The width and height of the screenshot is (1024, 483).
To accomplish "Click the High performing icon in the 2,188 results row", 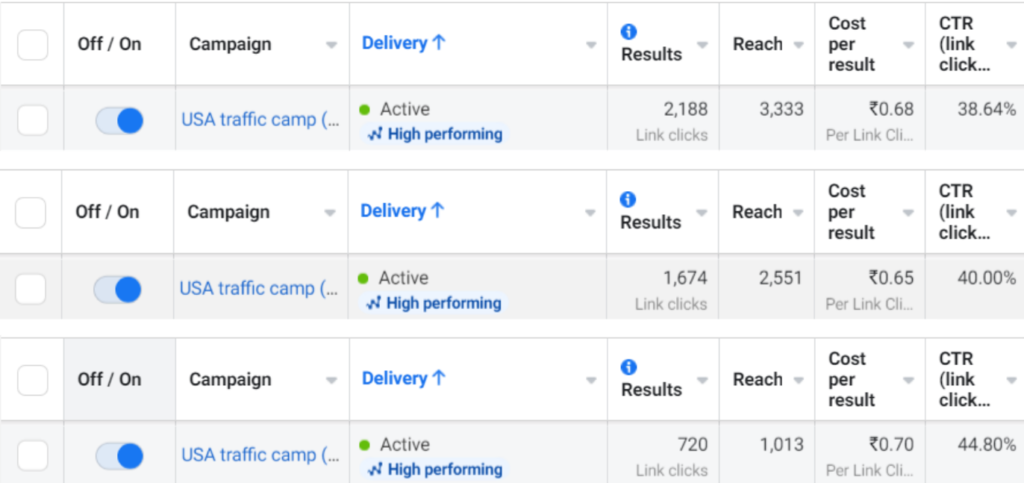I will point(375,134).
